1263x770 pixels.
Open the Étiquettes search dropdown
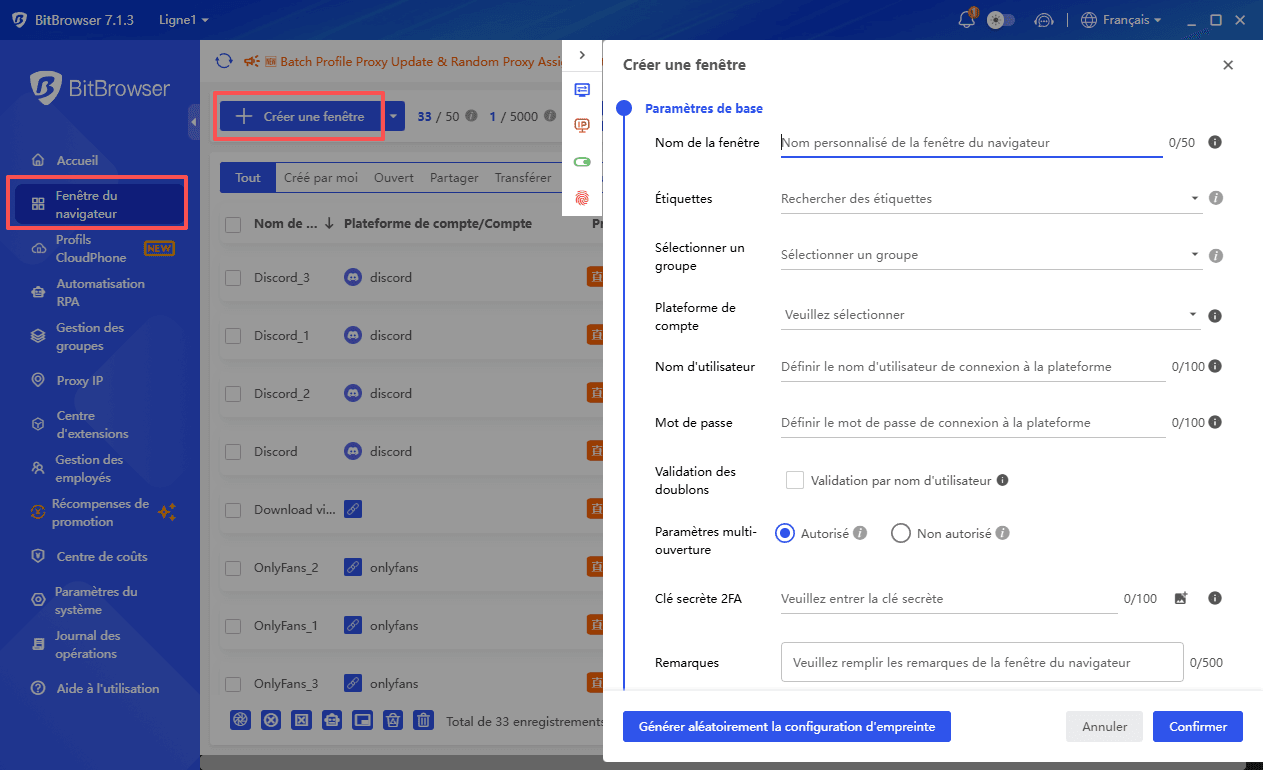(990, 198)
